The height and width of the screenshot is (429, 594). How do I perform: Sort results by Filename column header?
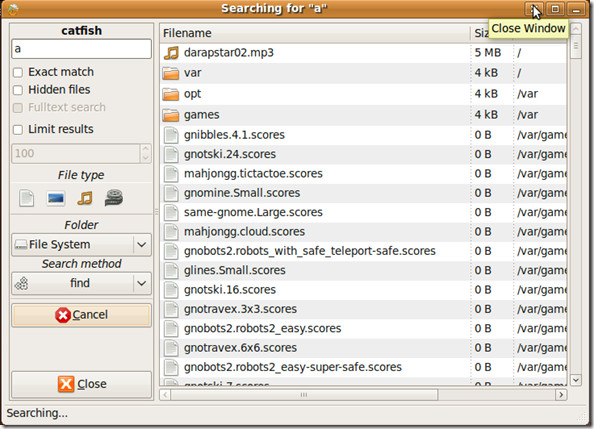(x=315, y=33)
